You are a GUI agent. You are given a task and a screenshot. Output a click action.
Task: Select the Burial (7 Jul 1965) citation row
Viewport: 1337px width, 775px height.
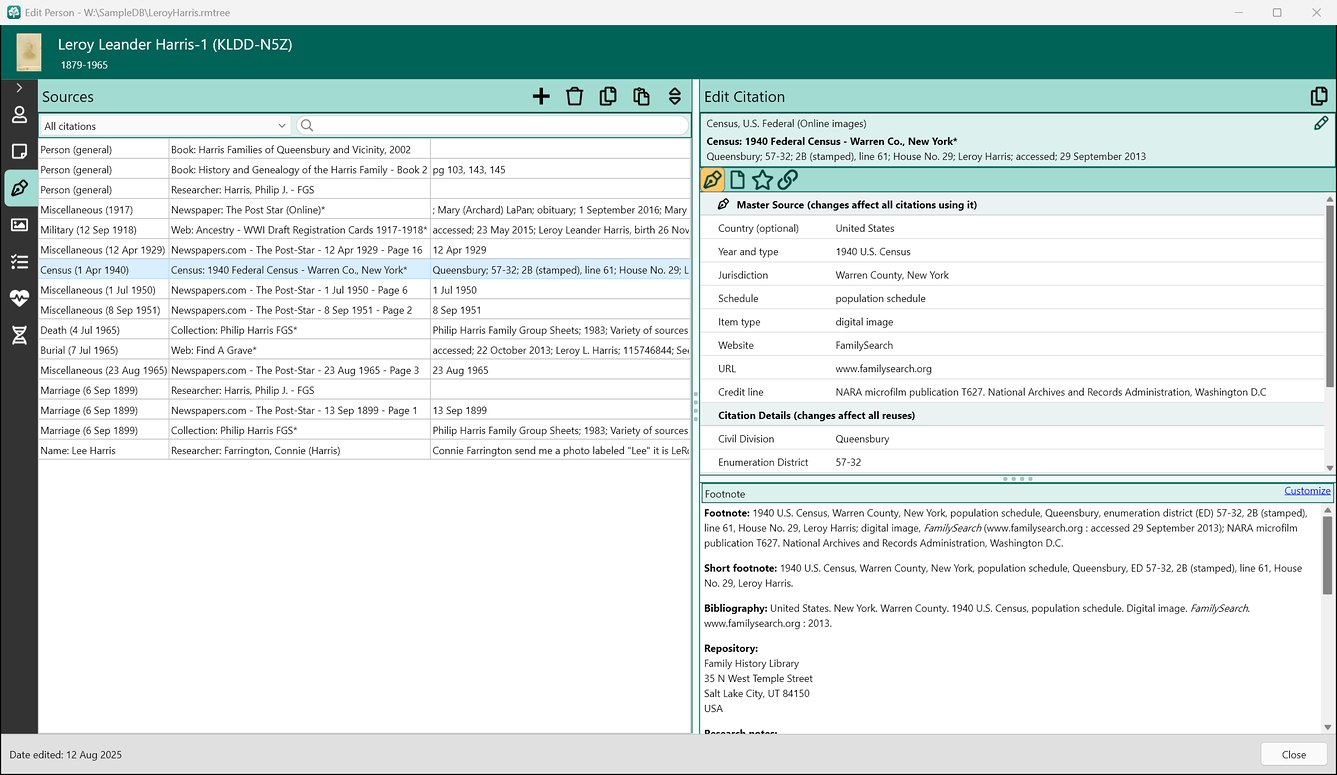coord(364,350)
